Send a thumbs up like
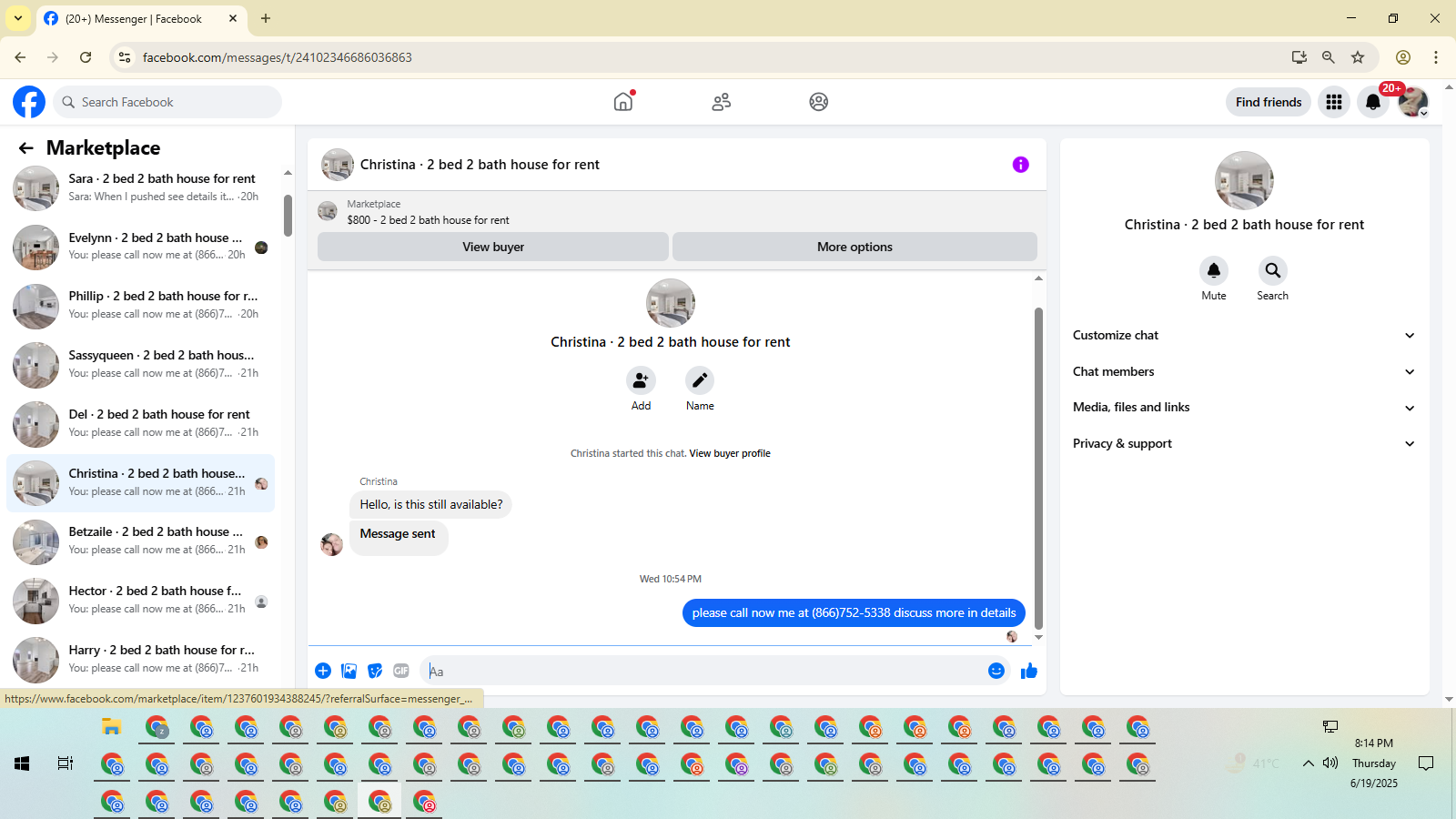 pos(1029,671)
